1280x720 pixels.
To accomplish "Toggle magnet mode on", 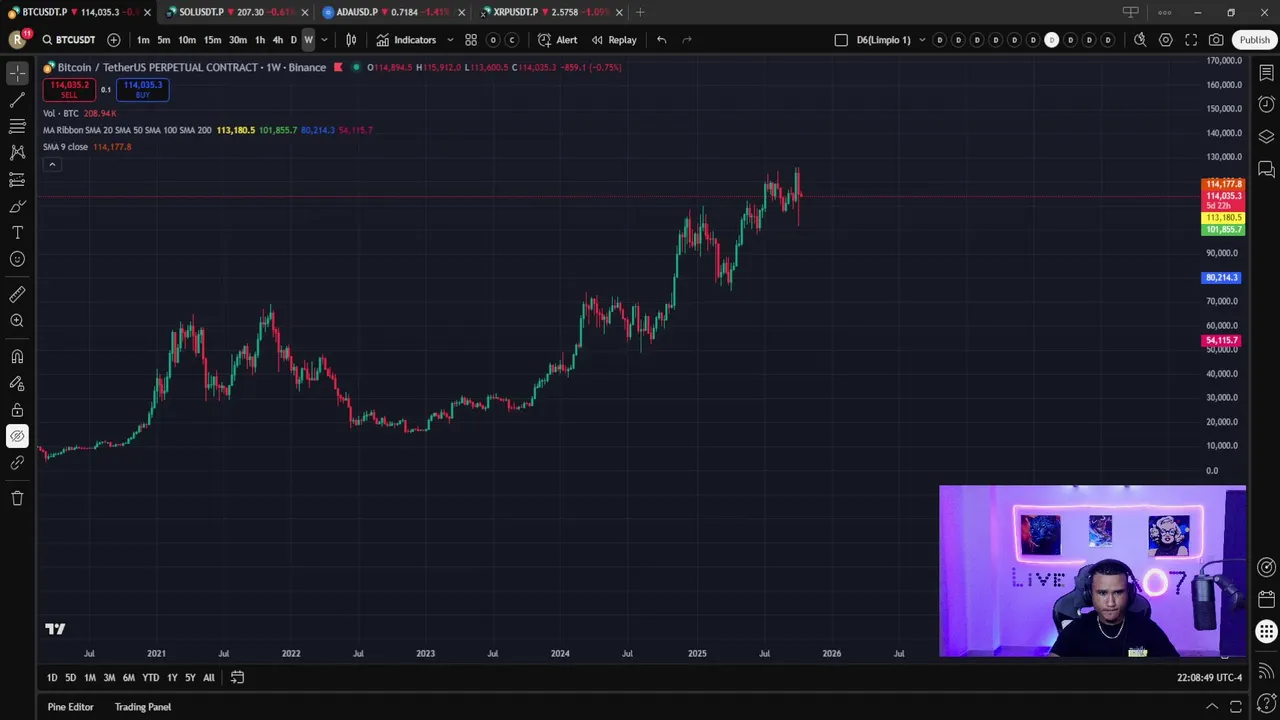I will point(17,357).
